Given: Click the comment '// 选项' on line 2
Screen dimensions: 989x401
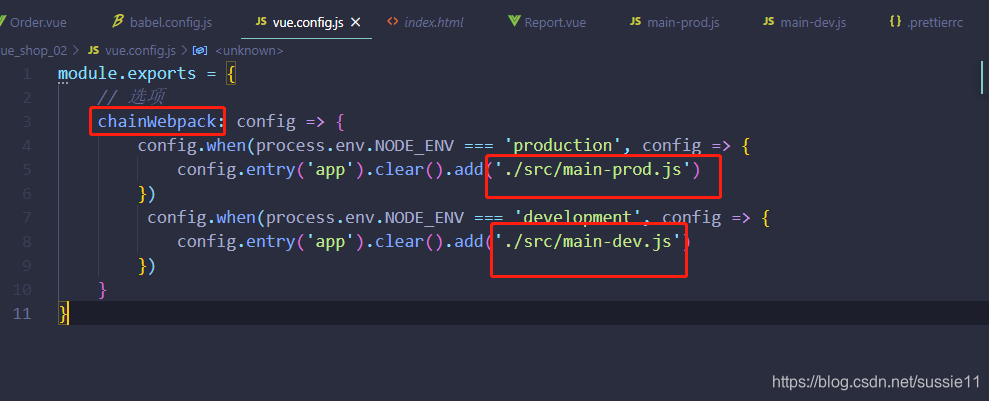Looking at the screenshot, I should 131,97.
